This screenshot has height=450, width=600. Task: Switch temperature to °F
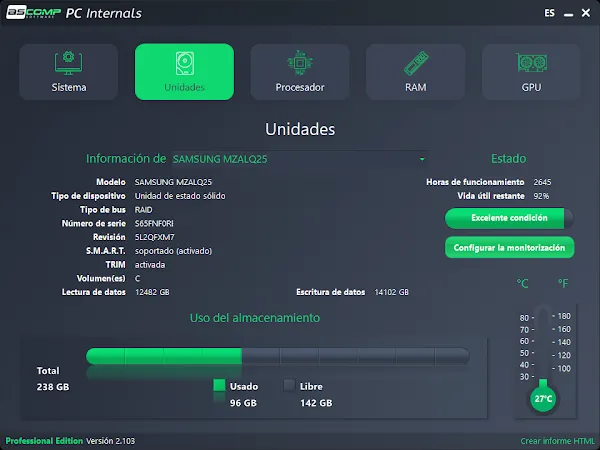(x=563, y=284)
